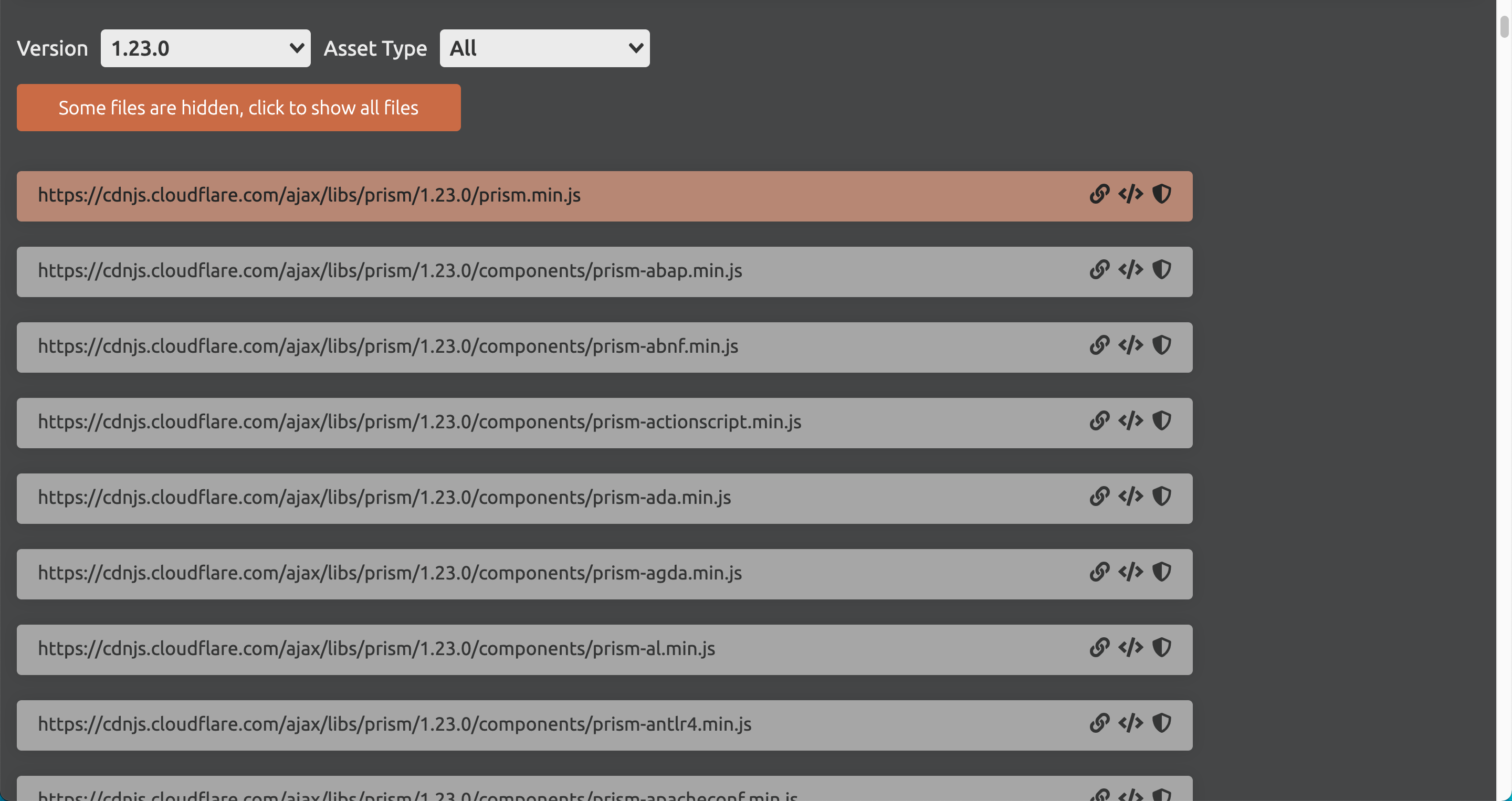Open the Asset Type dropdown

point(544,48)
